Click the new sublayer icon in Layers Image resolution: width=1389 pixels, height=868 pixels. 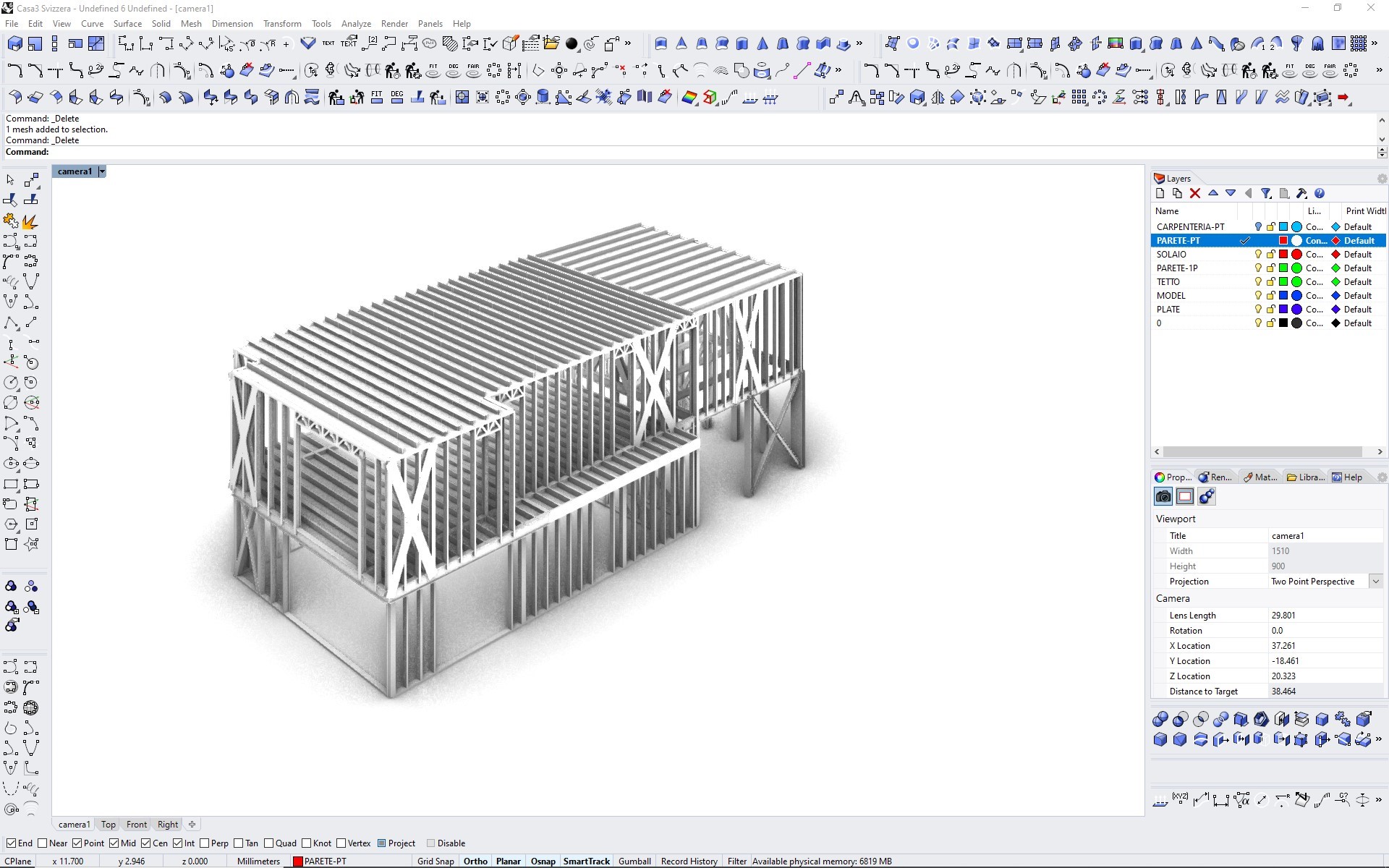[1177, 193]
